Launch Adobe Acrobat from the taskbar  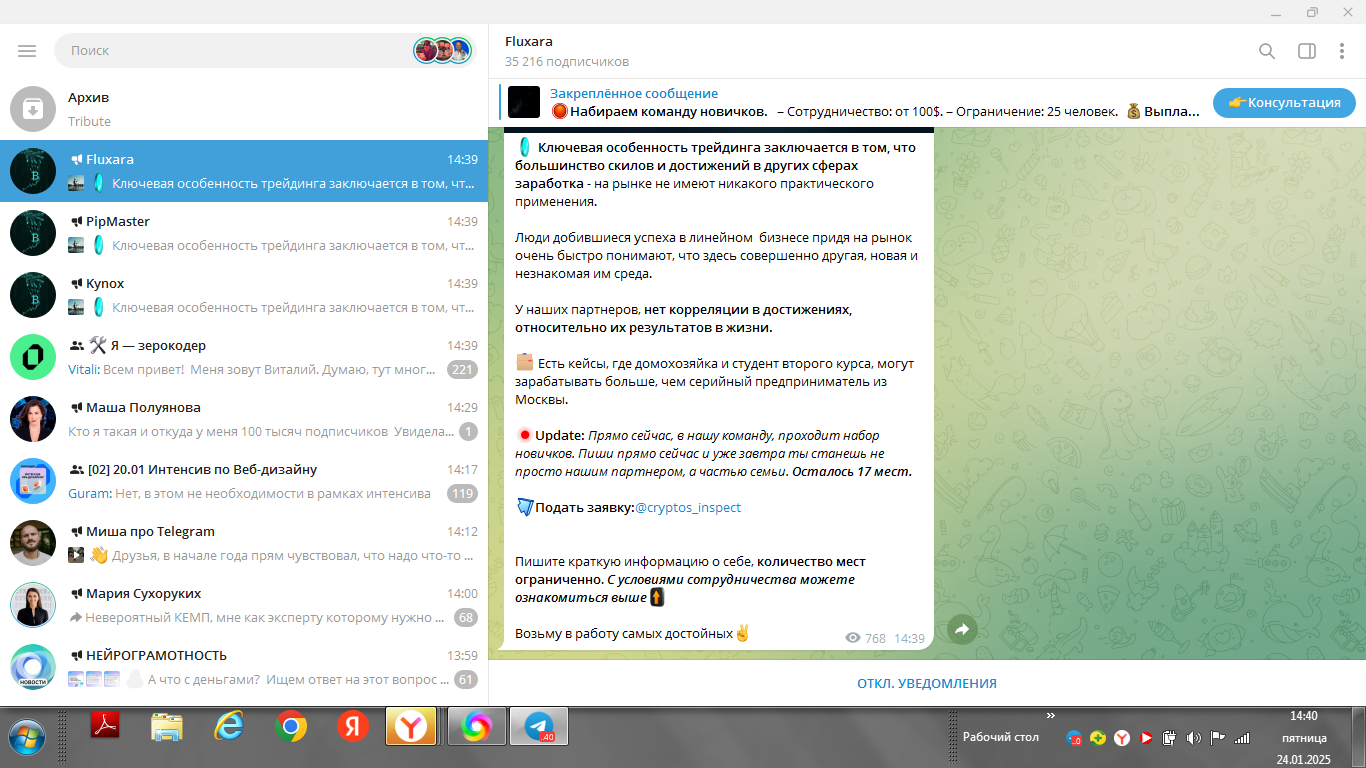(105, 725)
